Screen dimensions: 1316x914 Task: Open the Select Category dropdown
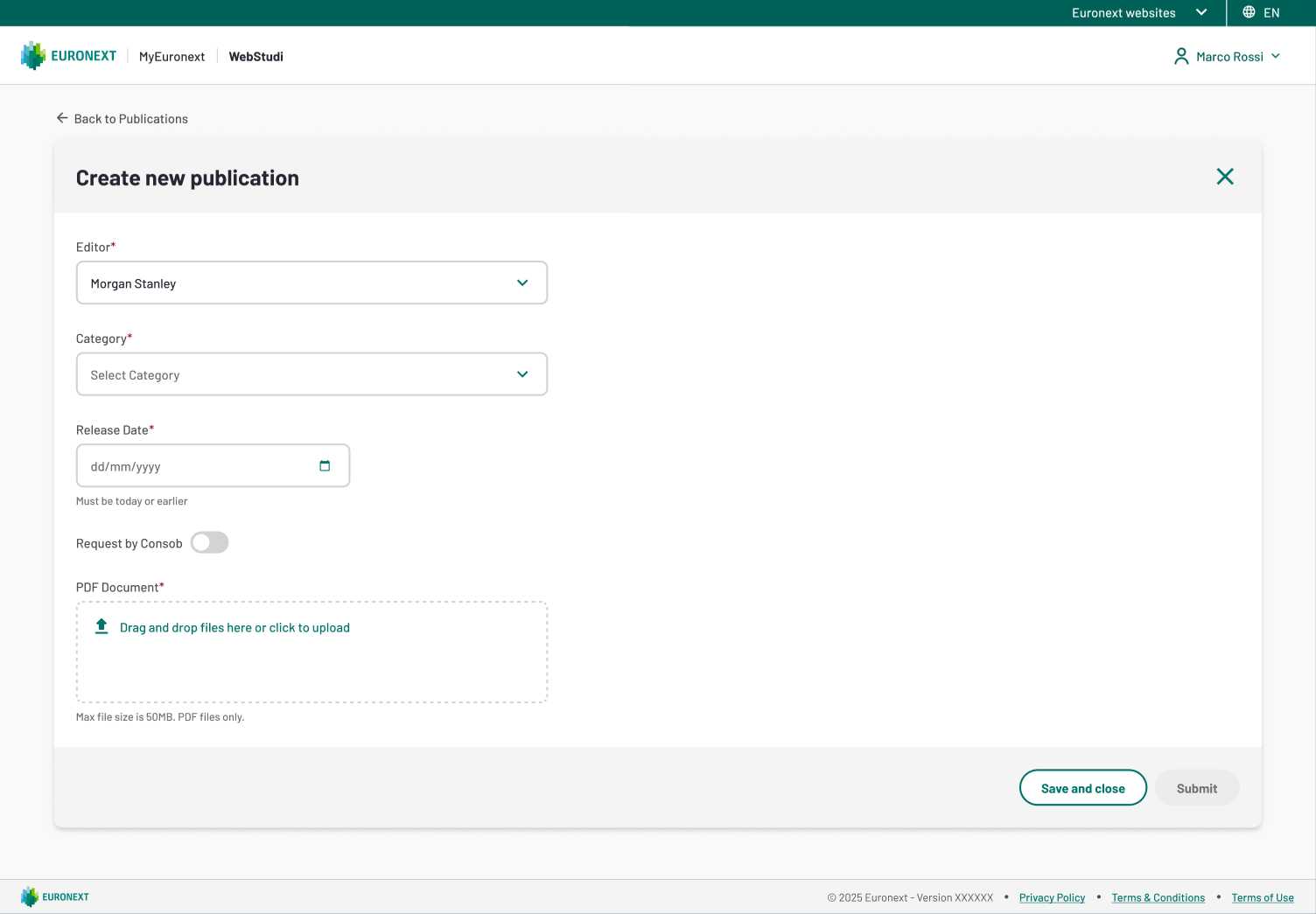[311, 374]
